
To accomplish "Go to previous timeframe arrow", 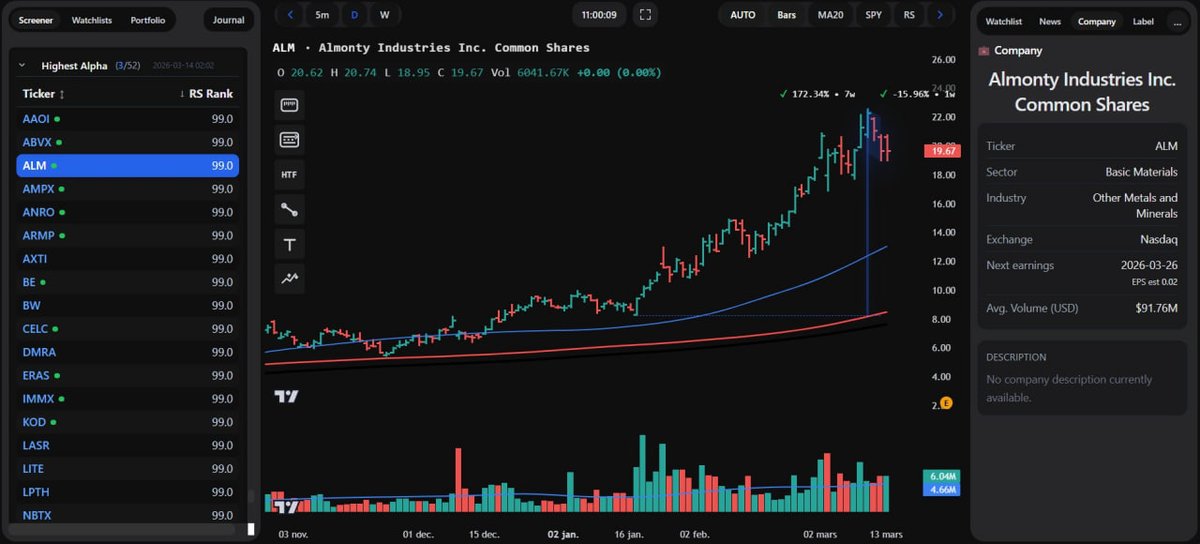I will click(290, 15).
